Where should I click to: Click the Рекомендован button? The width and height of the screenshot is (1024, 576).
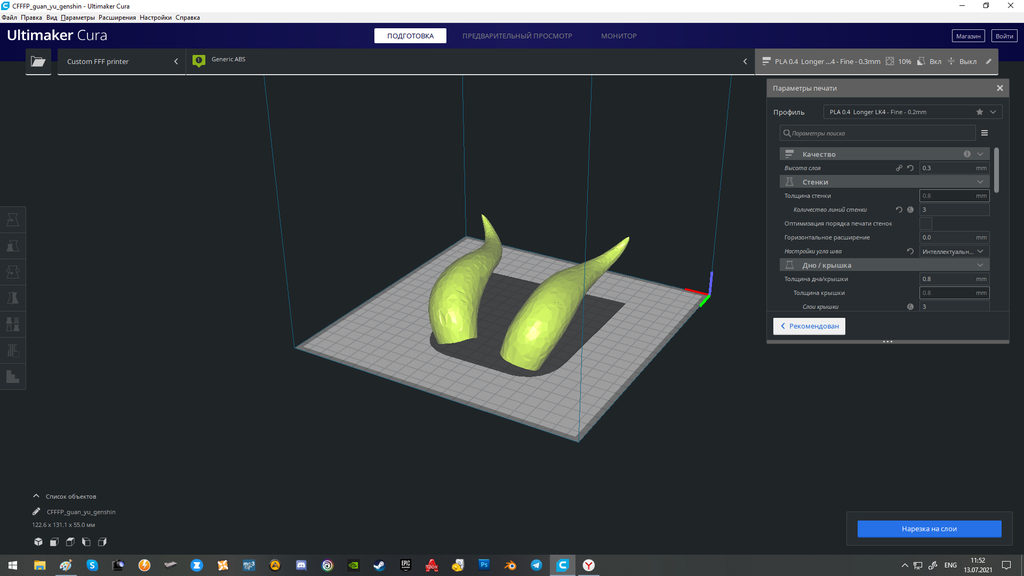pos(809,326)
